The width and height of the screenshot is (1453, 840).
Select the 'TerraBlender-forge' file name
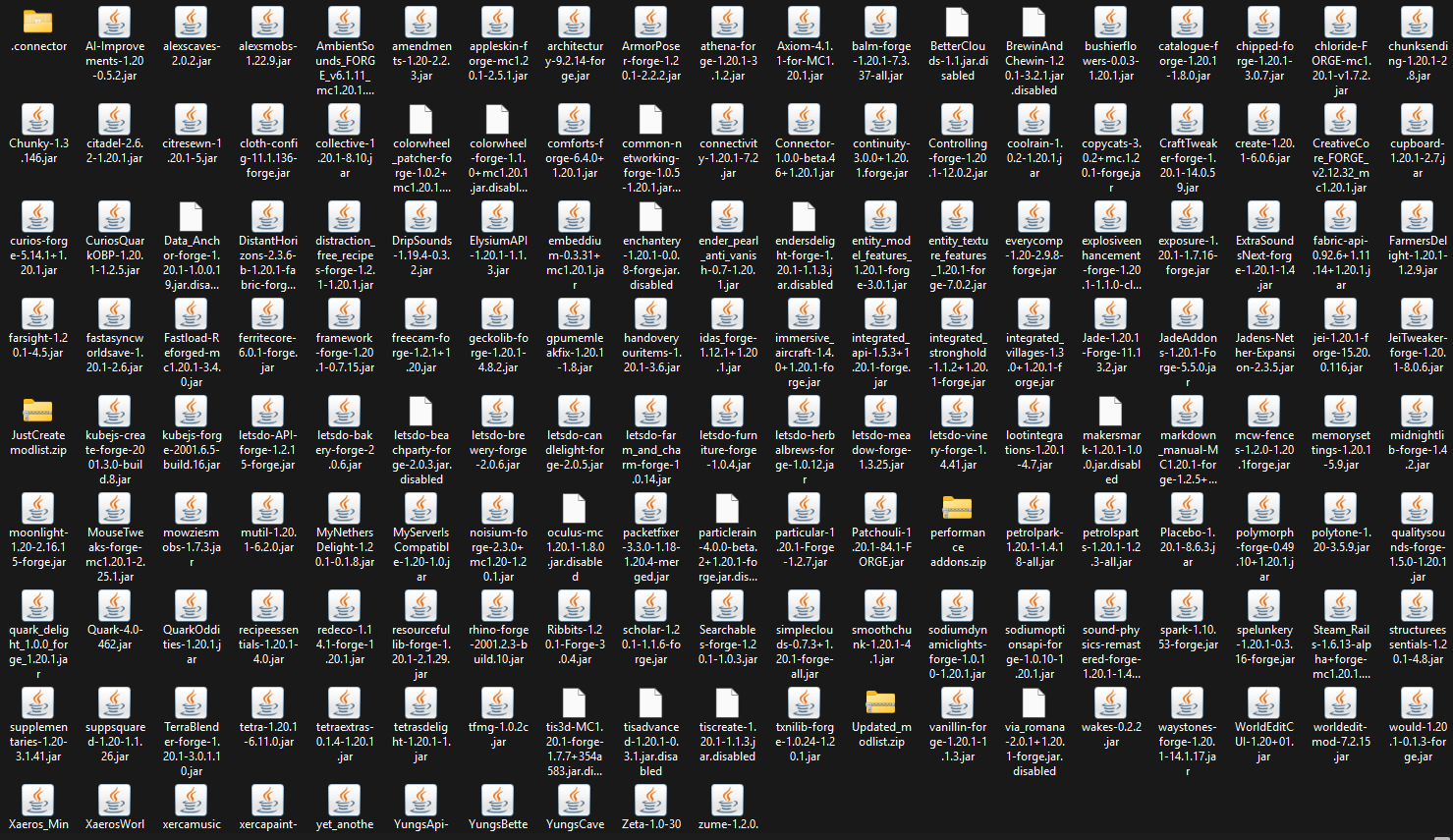point(191,749)
